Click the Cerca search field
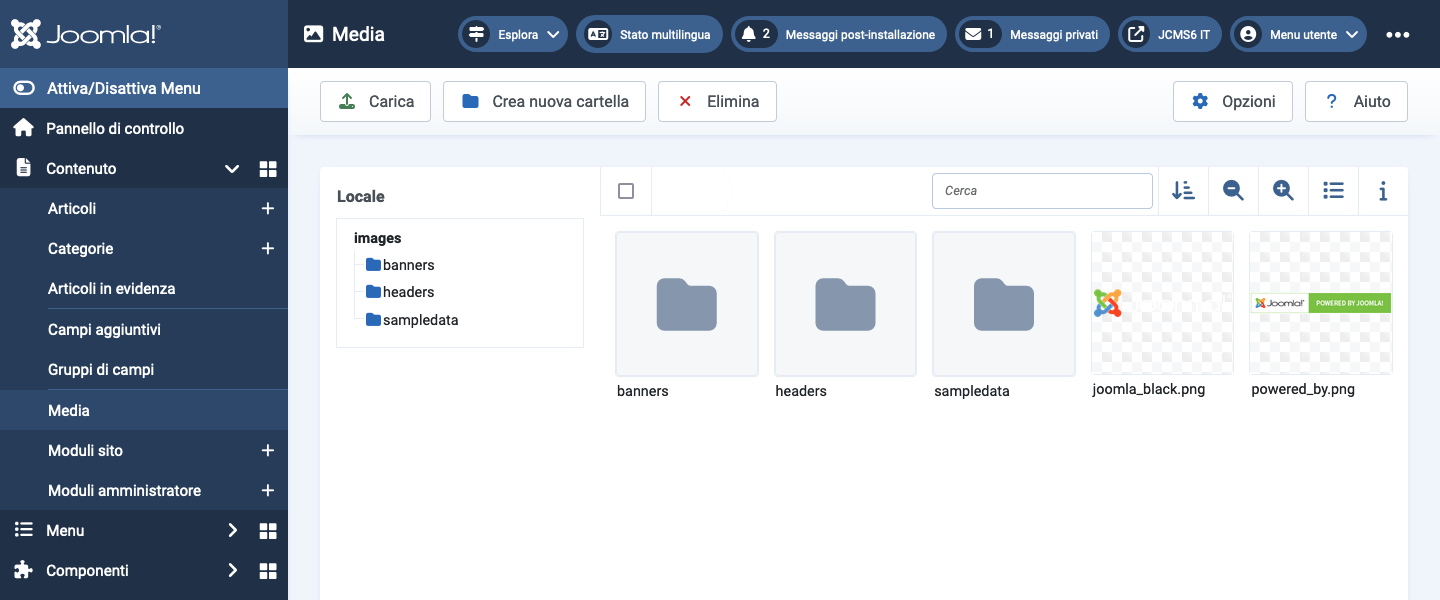This screenshot has width=1440, height=600. [1042, 191]
